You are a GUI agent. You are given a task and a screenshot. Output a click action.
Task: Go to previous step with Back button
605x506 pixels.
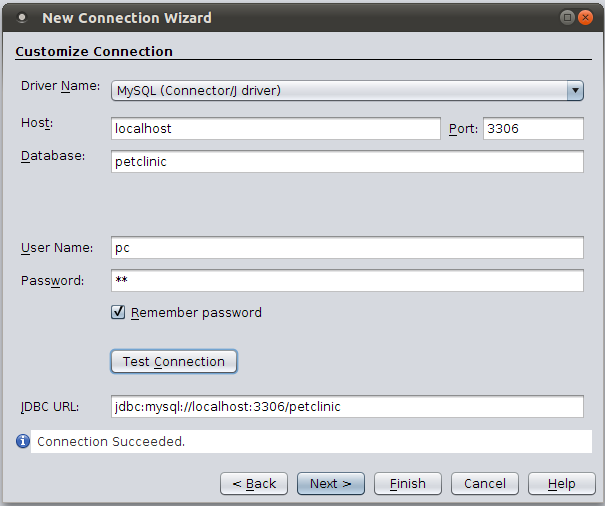[x=254, y=484]
